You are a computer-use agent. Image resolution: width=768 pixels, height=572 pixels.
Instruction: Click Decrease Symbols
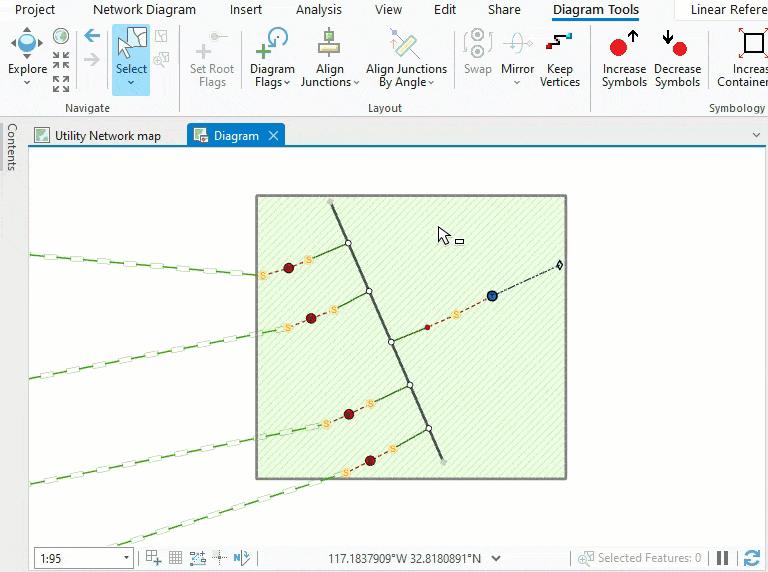pos(677,59)
